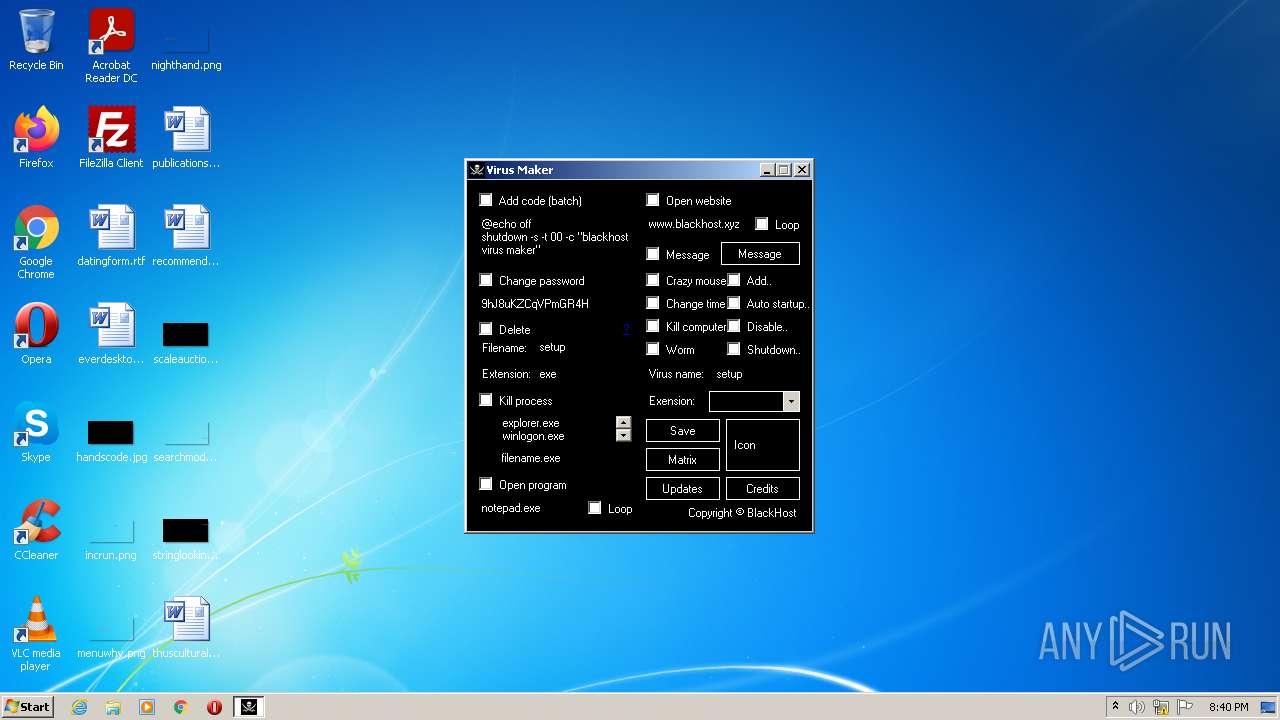The width and height of the screenshot is (1280, 720).
Task: Open the Recycle Bin desktop icon
Action: tap(36, 40)
